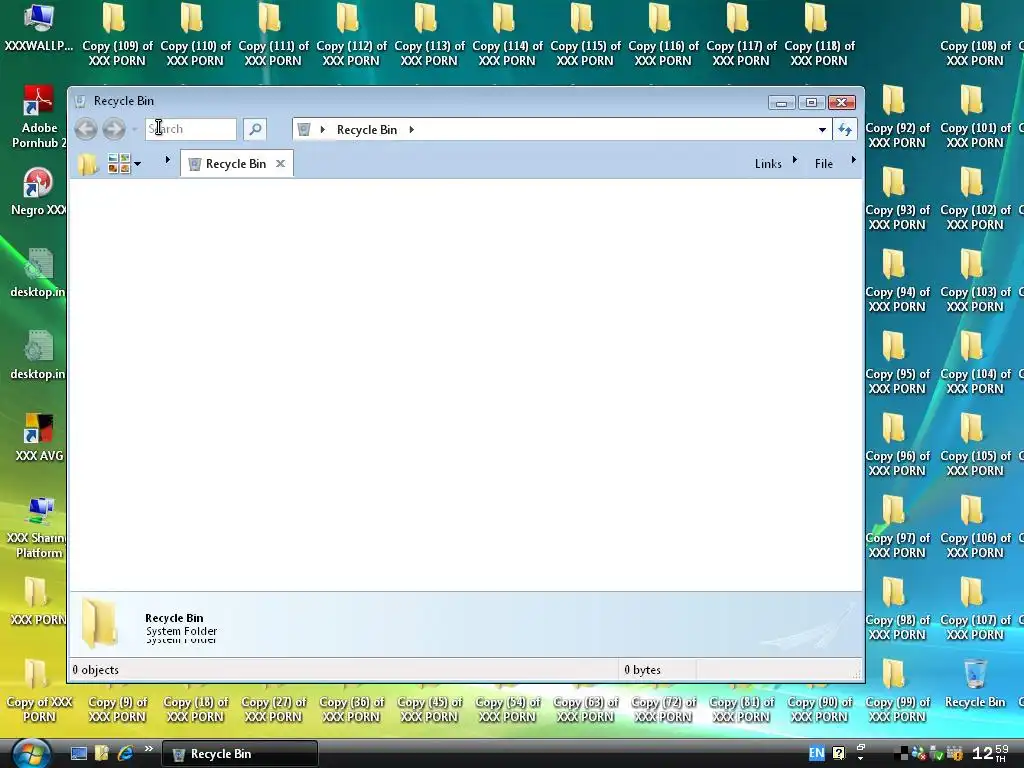
Task: Expand the arrow next to File
Action: tap(854, 159)
